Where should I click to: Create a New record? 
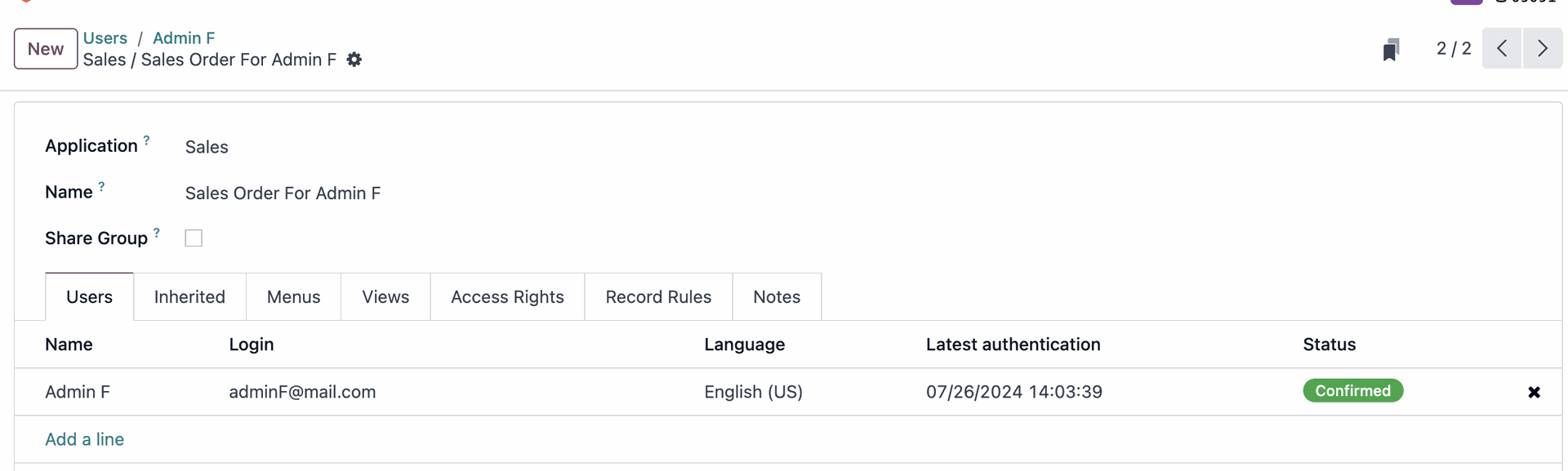(46, 49)
